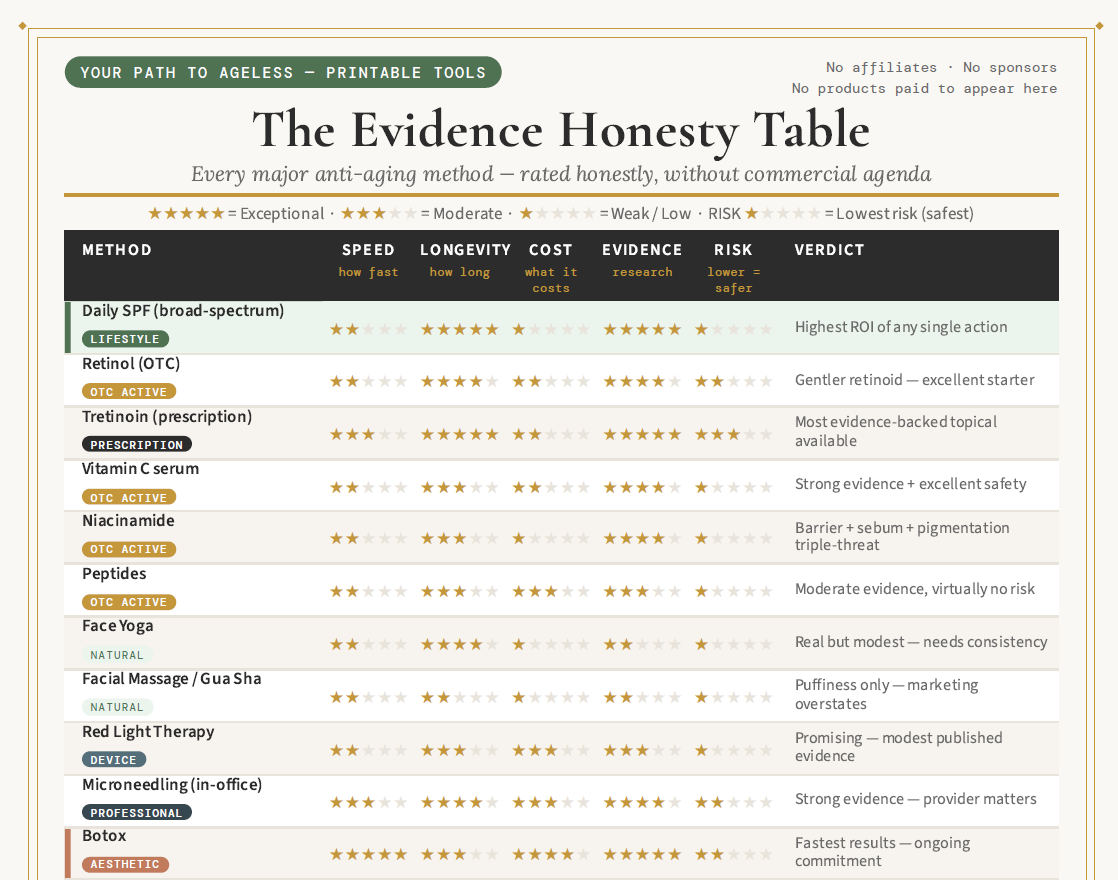The width and height of the screenshot is (1118, 880).
Task: Click the OTC ACTIVE tag under Retinol (OTC)
Action: pyautogui.click(x=129, y=392)
